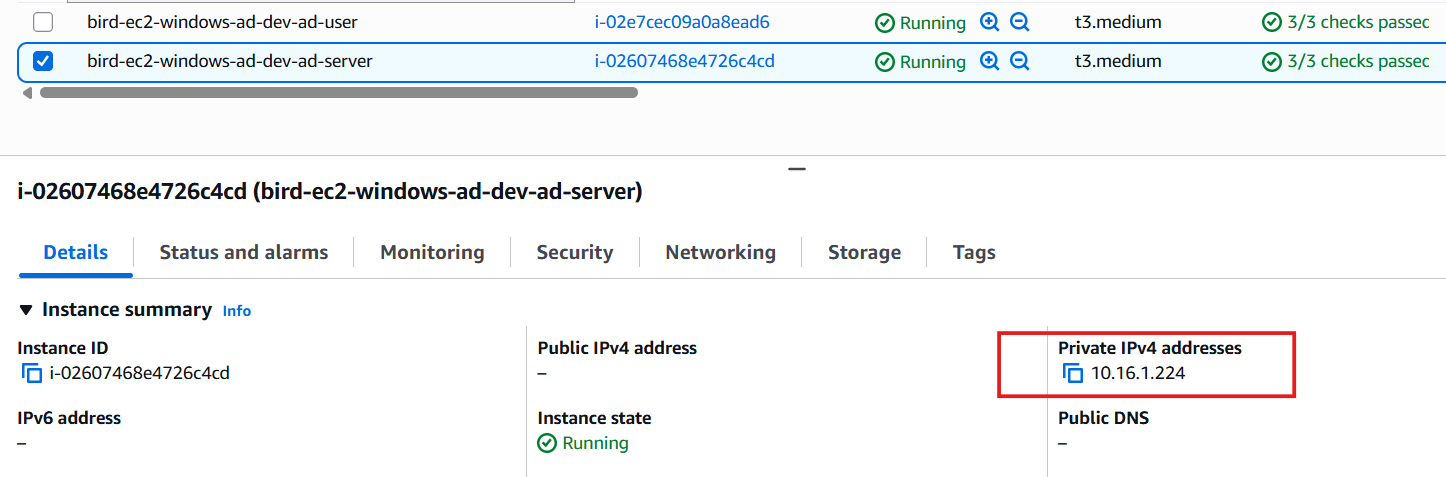Click instance ID value in Instance summary
This screenshot has width=1446, height=477.
tap(139, 374)
